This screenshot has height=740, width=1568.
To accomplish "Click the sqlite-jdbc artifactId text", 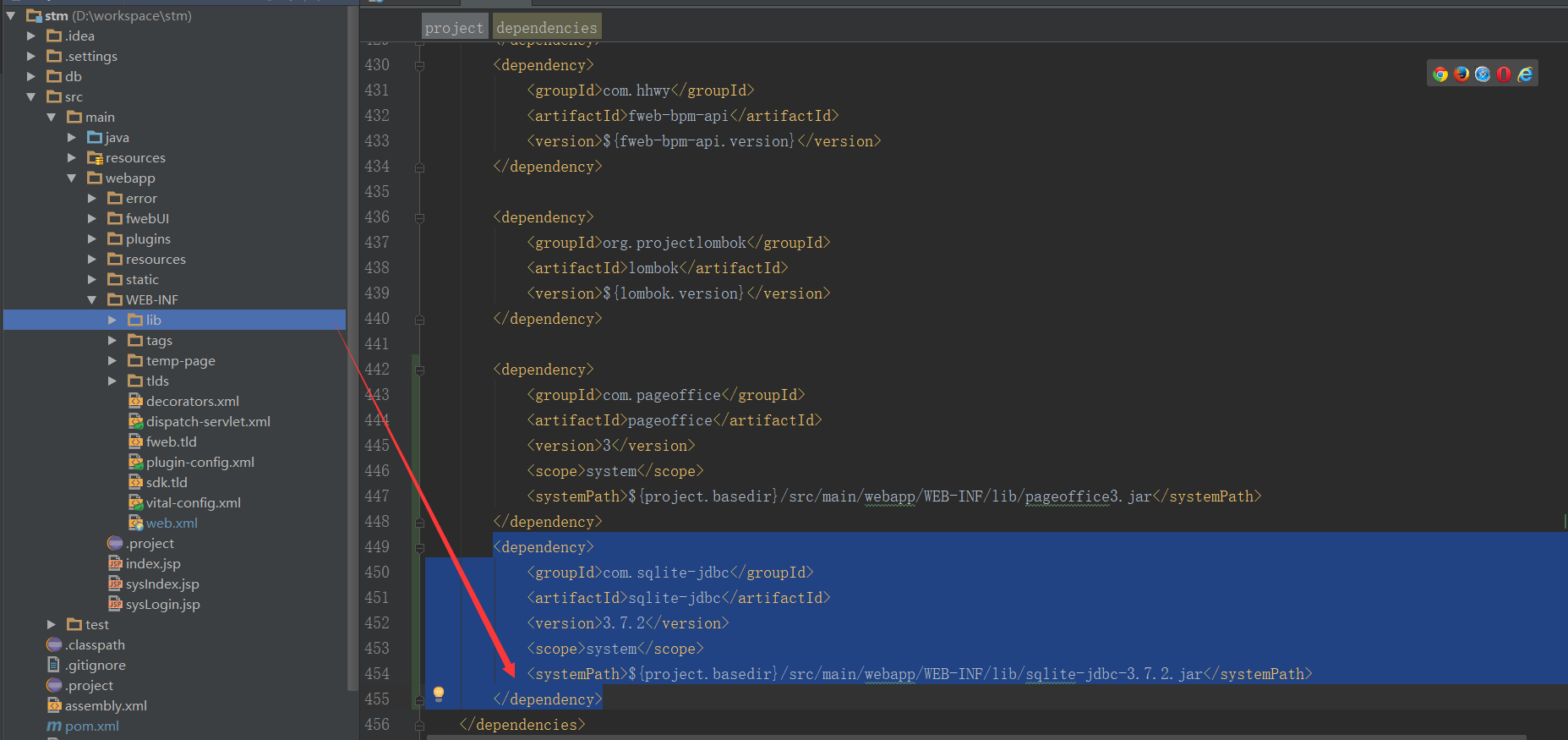I will click(675, 598).
